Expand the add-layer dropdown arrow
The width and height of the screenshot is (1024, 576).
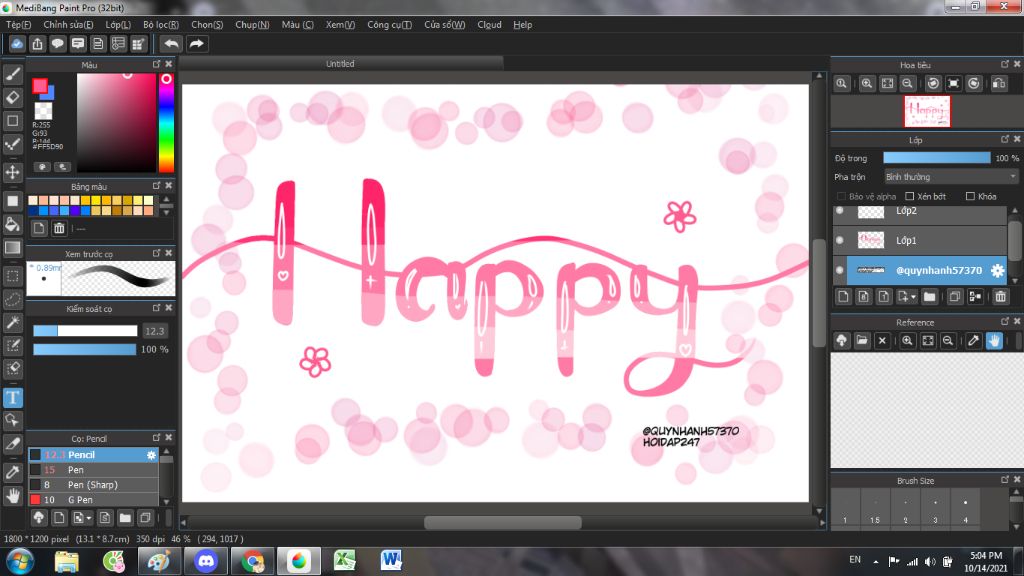(914, 297)
